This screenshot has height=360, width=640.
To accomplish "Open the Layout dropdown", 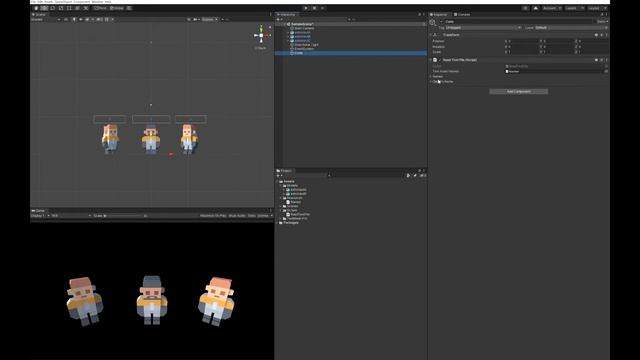I will click(596, 8).
